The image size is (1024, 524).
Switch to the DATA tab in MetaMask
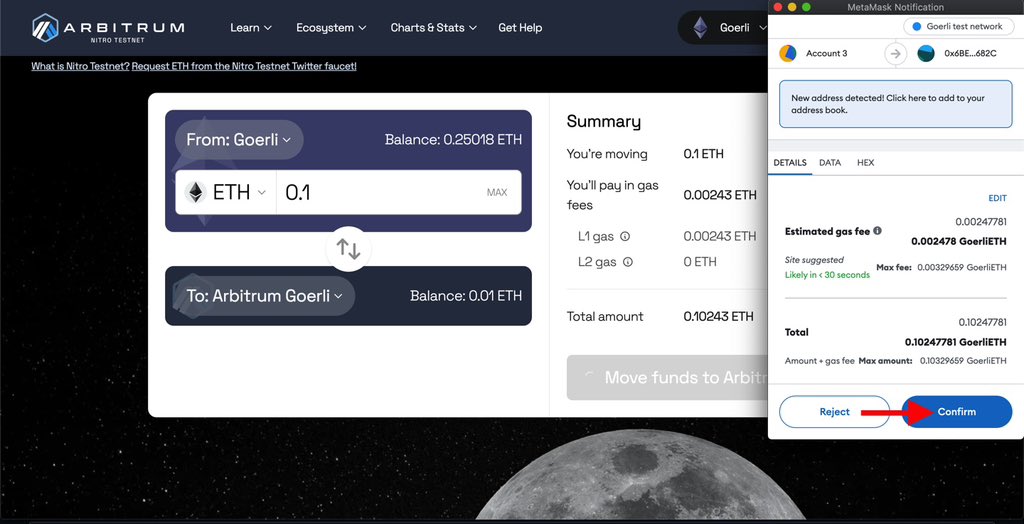[830, 163]
